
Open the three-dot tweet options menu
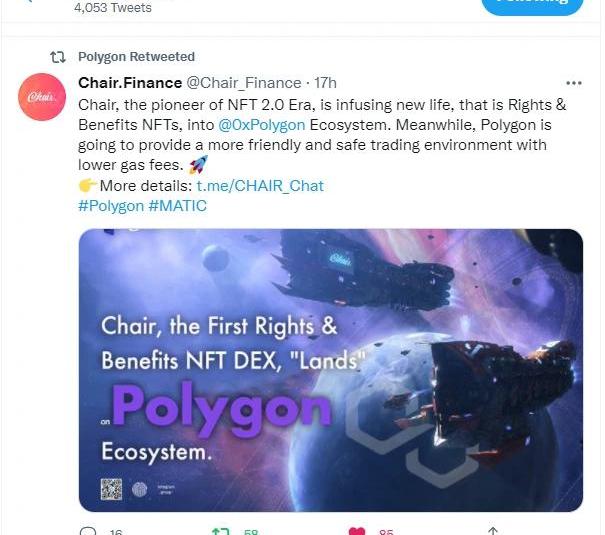tap(573, 83)
